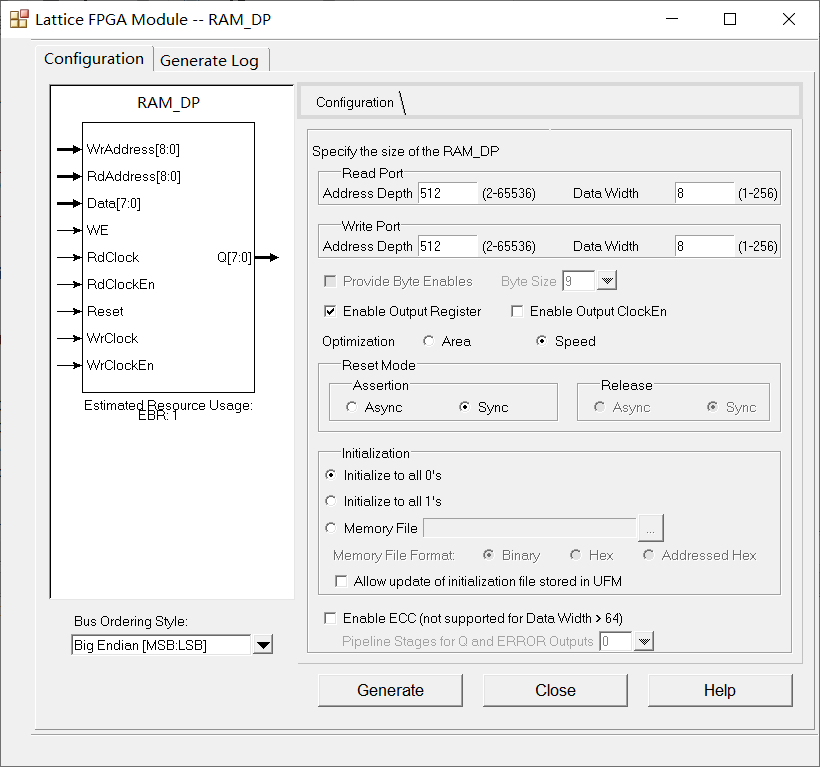
Task: Switch to the Generate Log tab
Action: coord(209,61)
